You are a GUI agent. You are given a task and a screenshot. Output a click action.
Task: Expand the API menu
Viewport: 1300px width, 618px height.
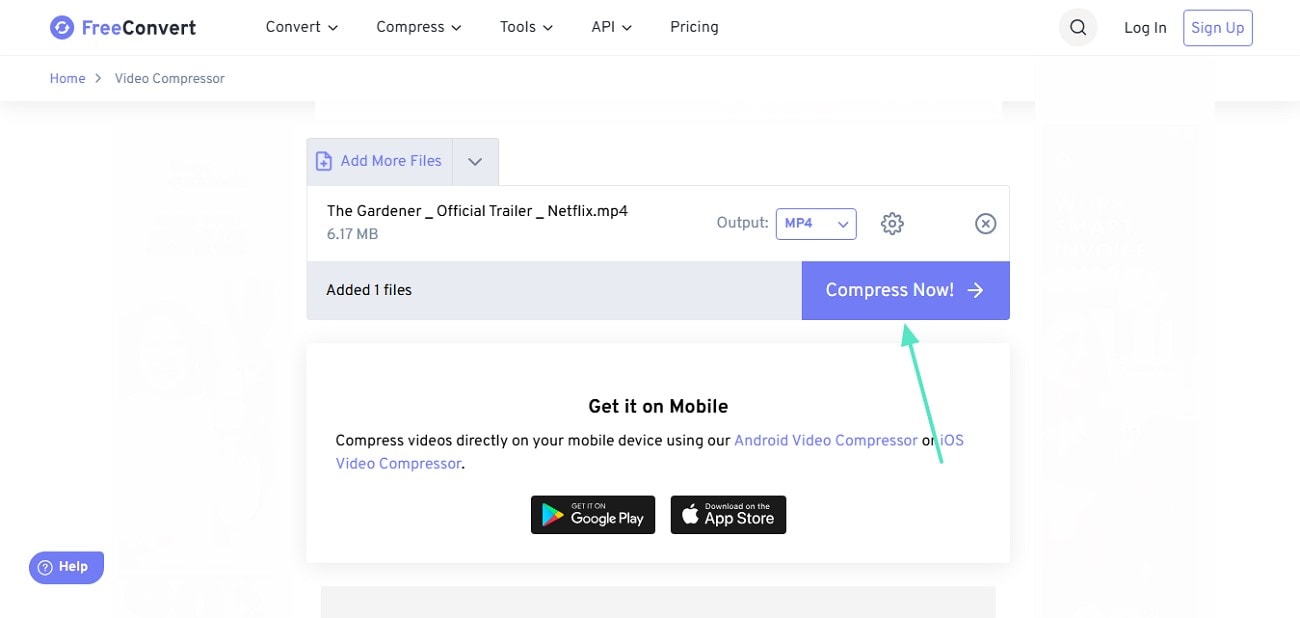click(611, 27)
